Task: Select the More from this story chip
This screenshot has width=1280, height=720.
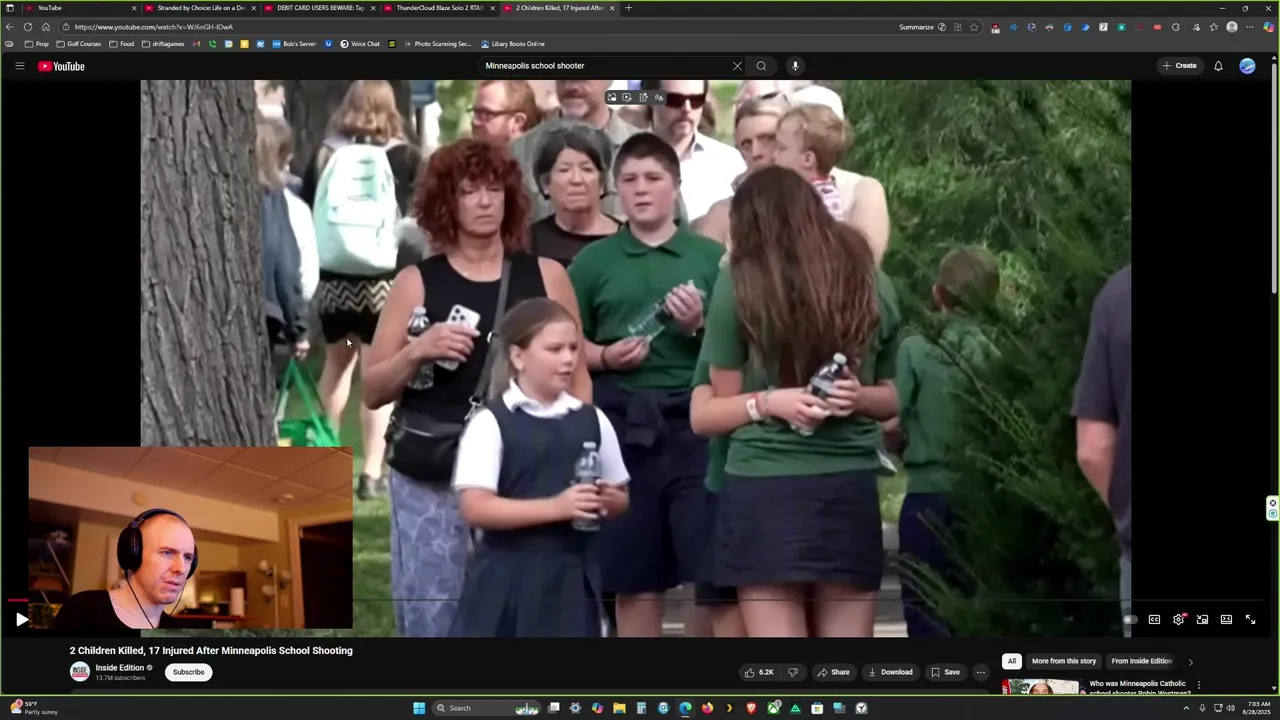Action: tap(1064, 661)
